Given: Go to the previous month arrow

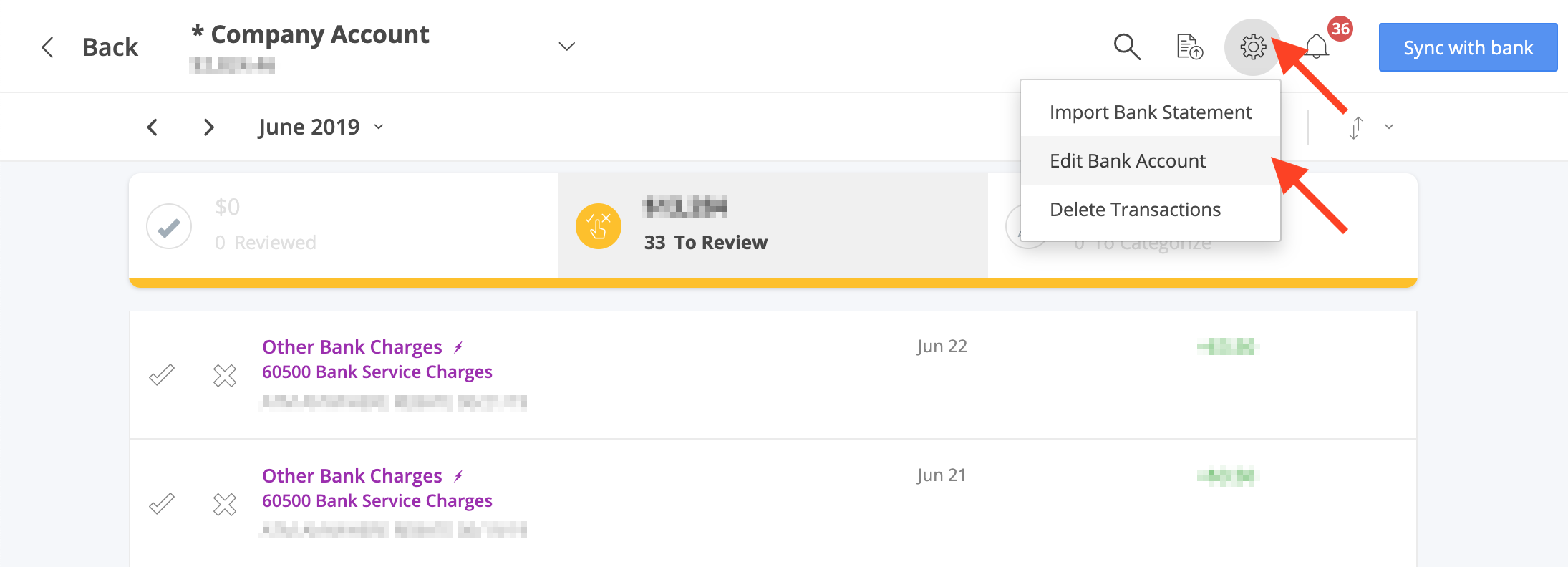Looking at the screenshot, I should [x=152, y=127].
